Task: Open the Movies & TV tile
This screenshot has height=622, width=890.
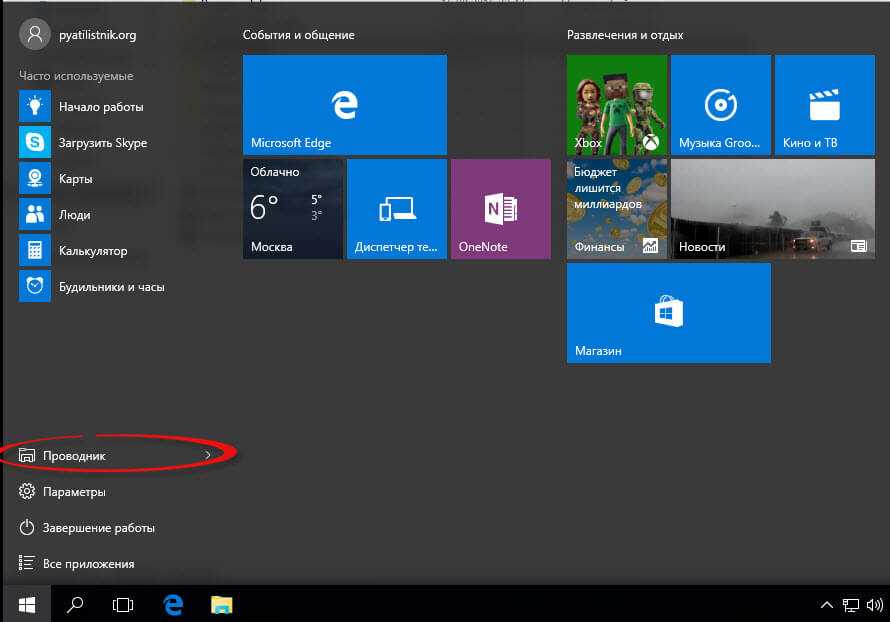Action: [x=824, y=105]
